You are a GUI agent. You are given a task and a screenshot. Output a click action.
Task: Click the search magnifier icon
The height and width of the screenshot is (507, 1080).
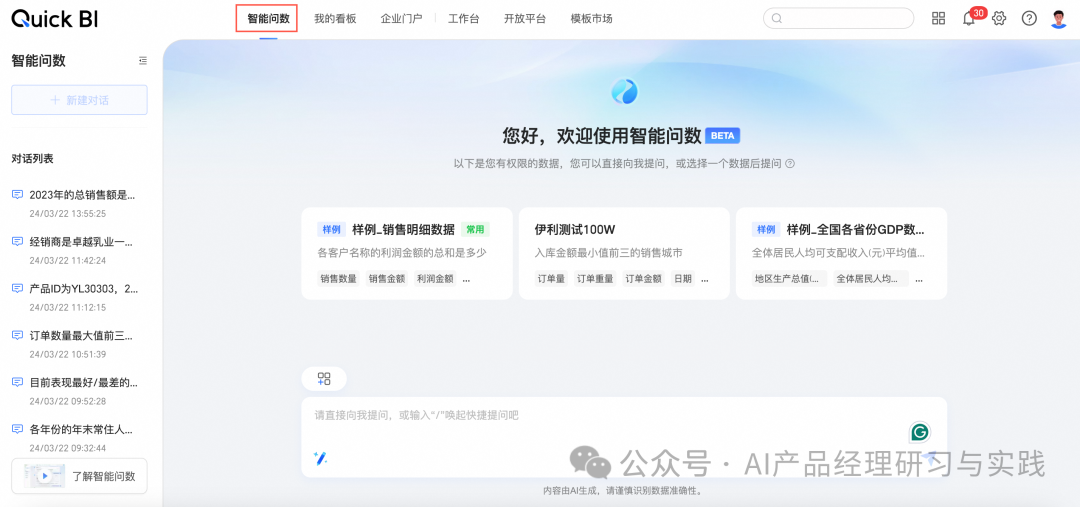(777, 19)
